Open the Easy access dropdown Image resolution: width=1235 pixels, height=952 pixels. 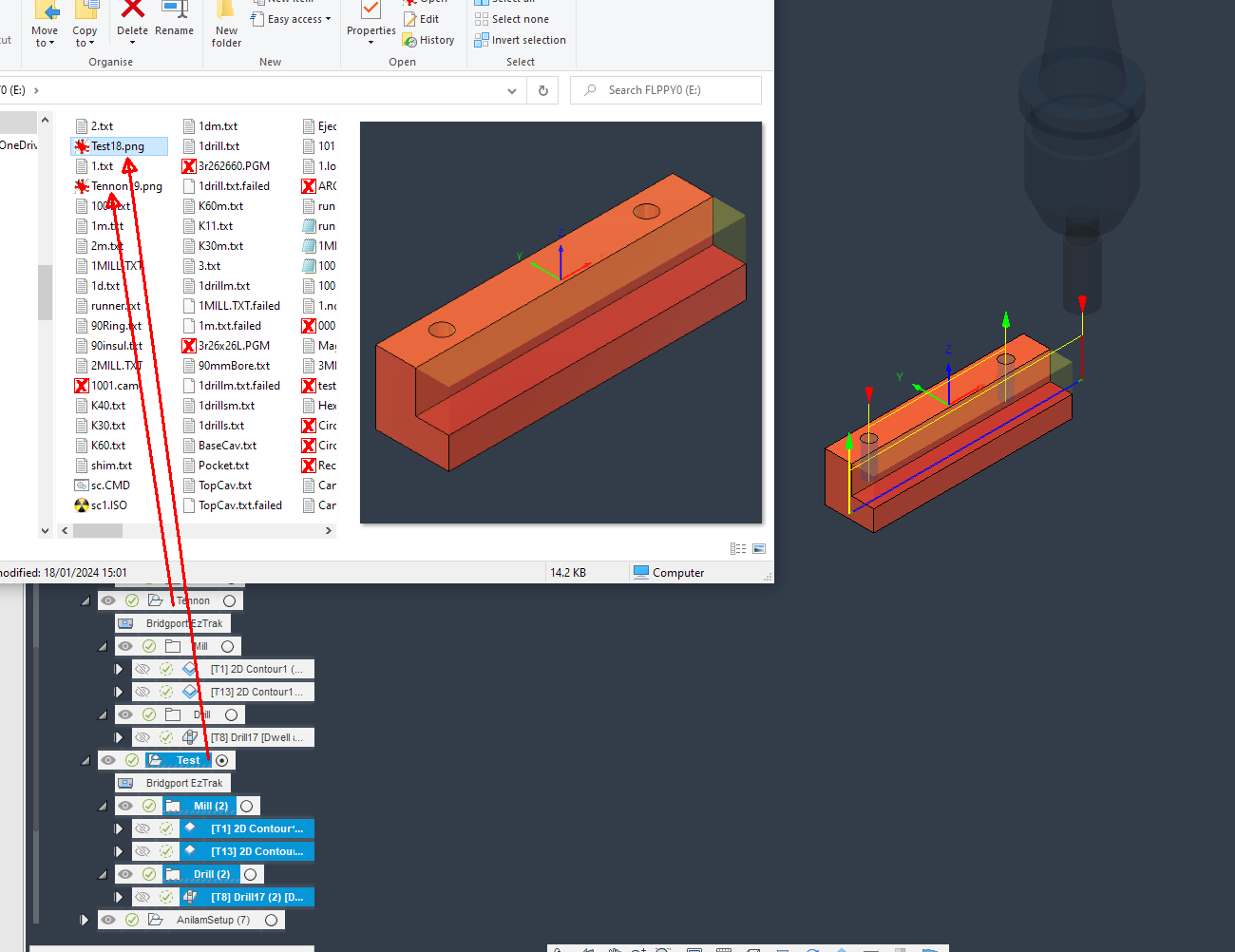coord(292,19)
